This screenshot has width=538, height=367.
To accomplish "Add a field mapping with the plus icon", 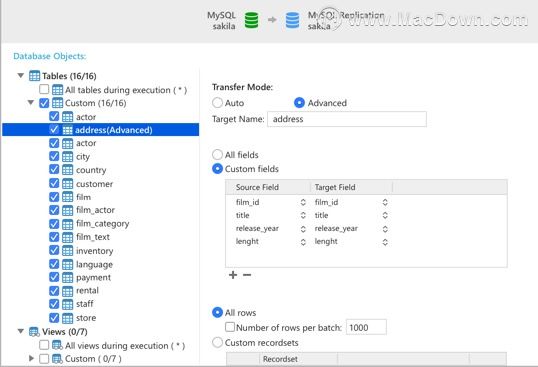I will (x=233, y=275).
